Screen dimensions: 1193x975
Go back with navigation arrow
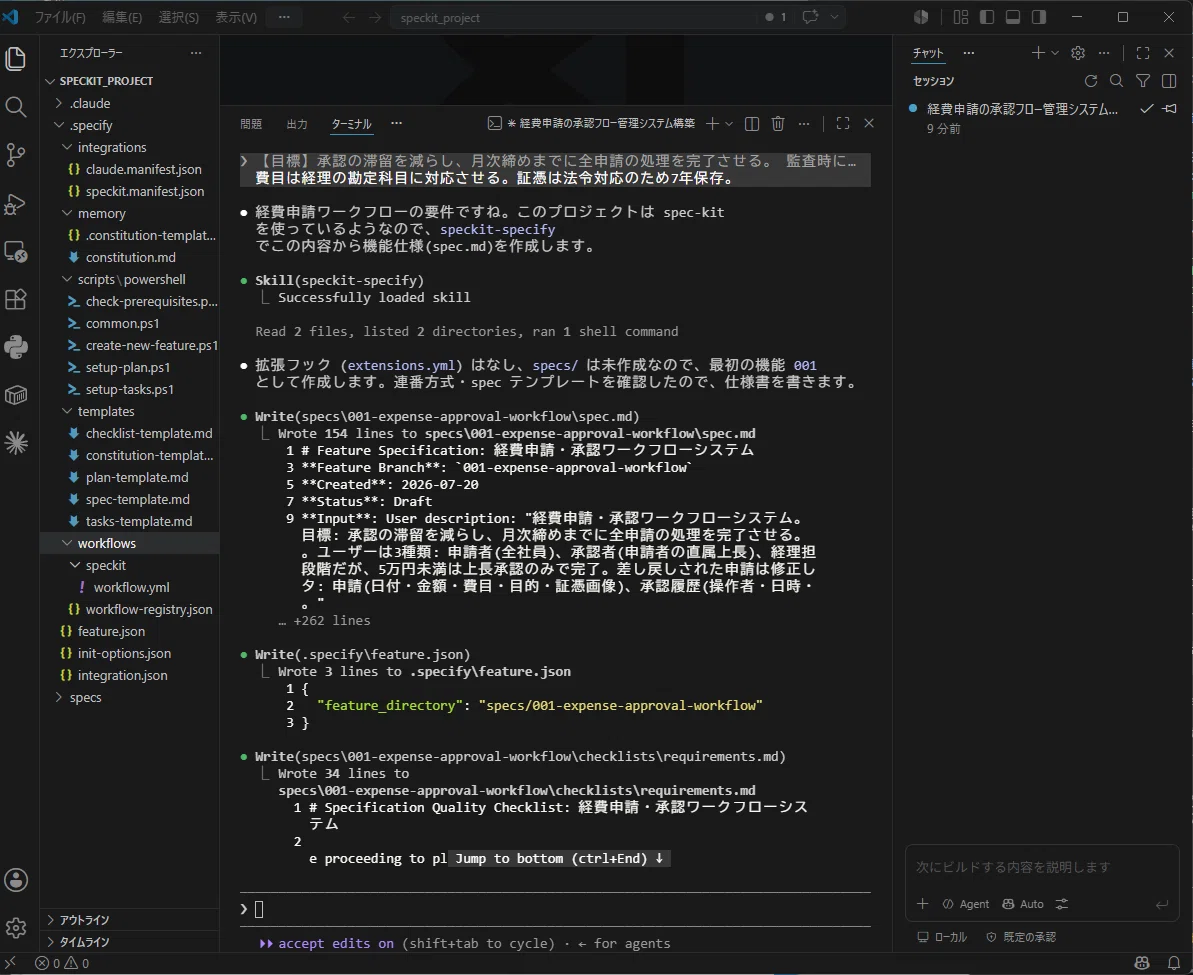348,18
